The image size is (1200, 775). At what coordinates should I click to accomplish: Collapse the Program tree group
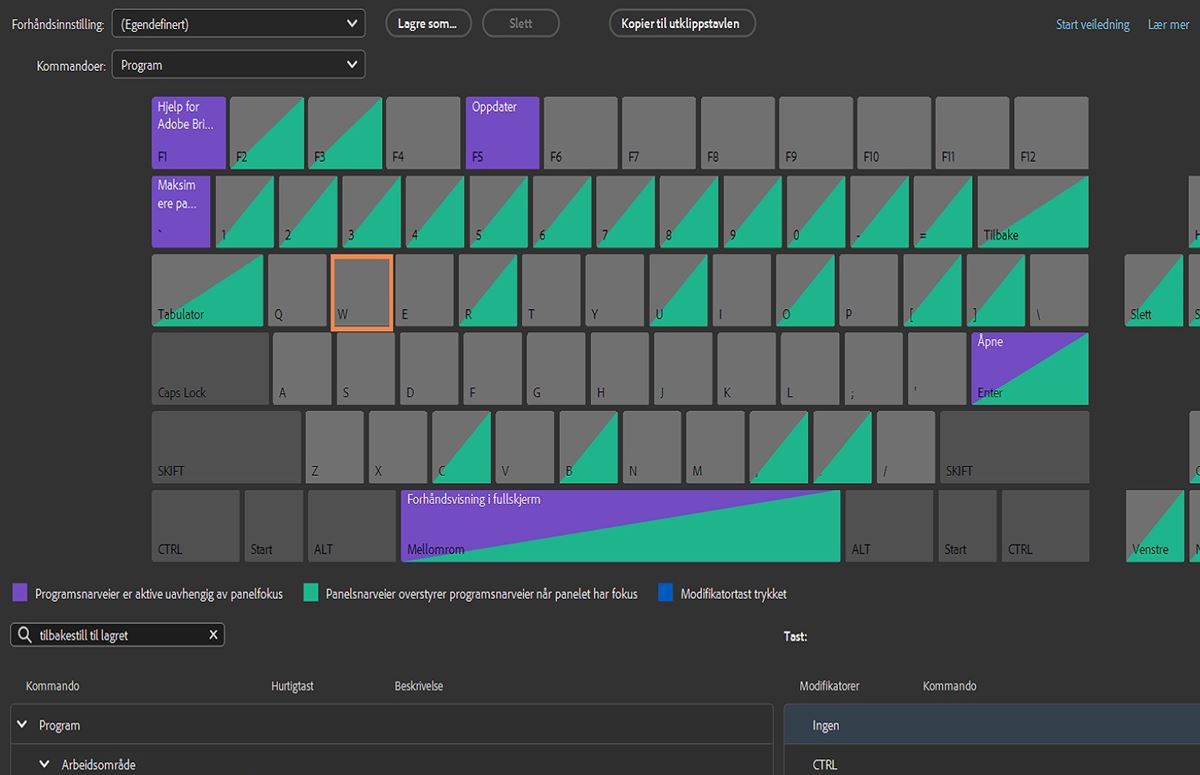tap(22, 724)
